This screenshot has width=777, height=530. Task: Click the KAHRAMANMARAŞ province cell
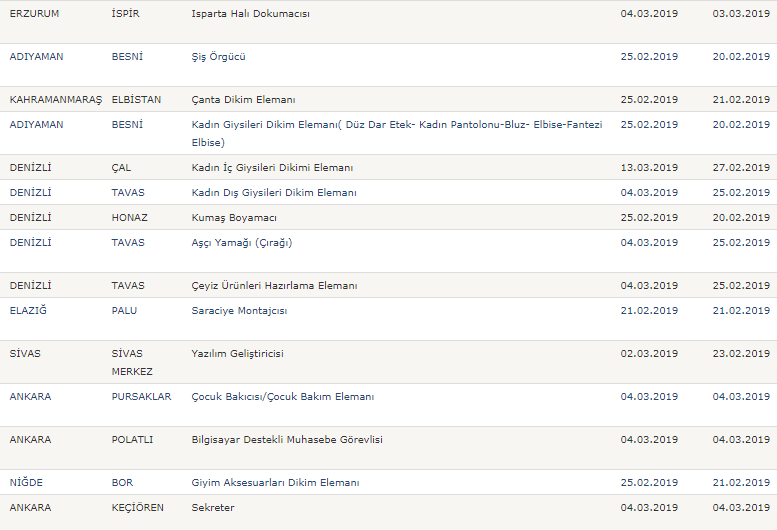pos(54,100)
